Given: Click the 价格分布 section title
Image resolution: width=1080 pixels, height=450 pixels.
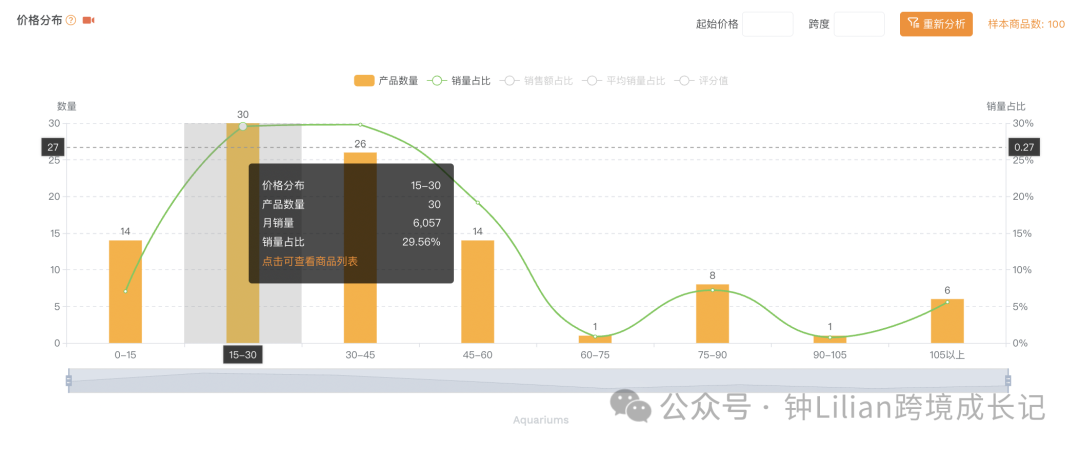Looking at the screenshot, I should 39,21.
